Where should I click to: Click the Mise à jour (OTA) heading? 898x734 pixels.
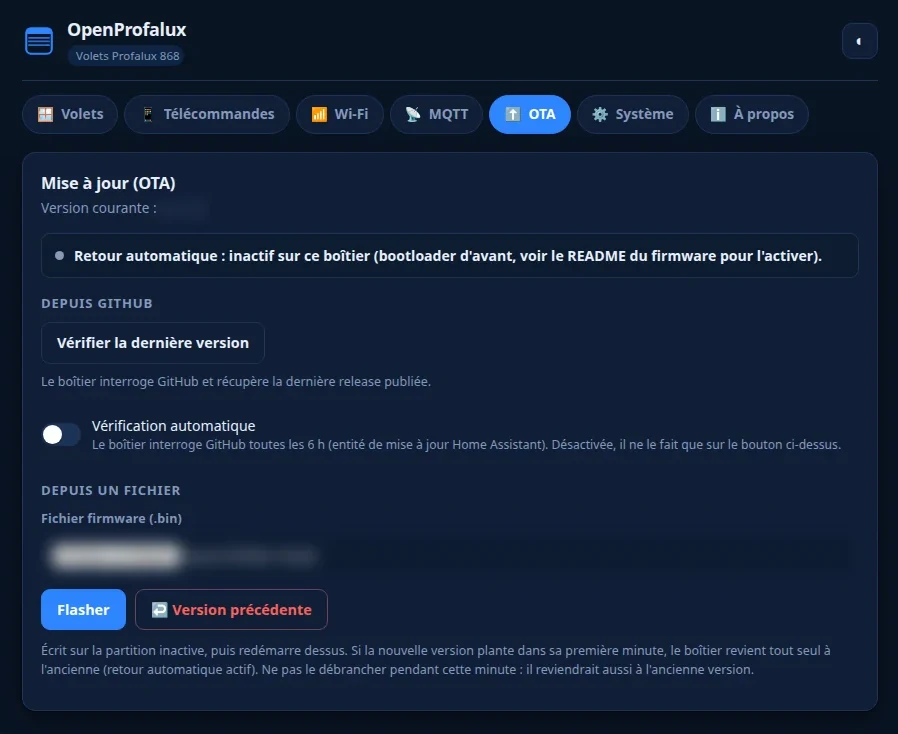(108, 183)
